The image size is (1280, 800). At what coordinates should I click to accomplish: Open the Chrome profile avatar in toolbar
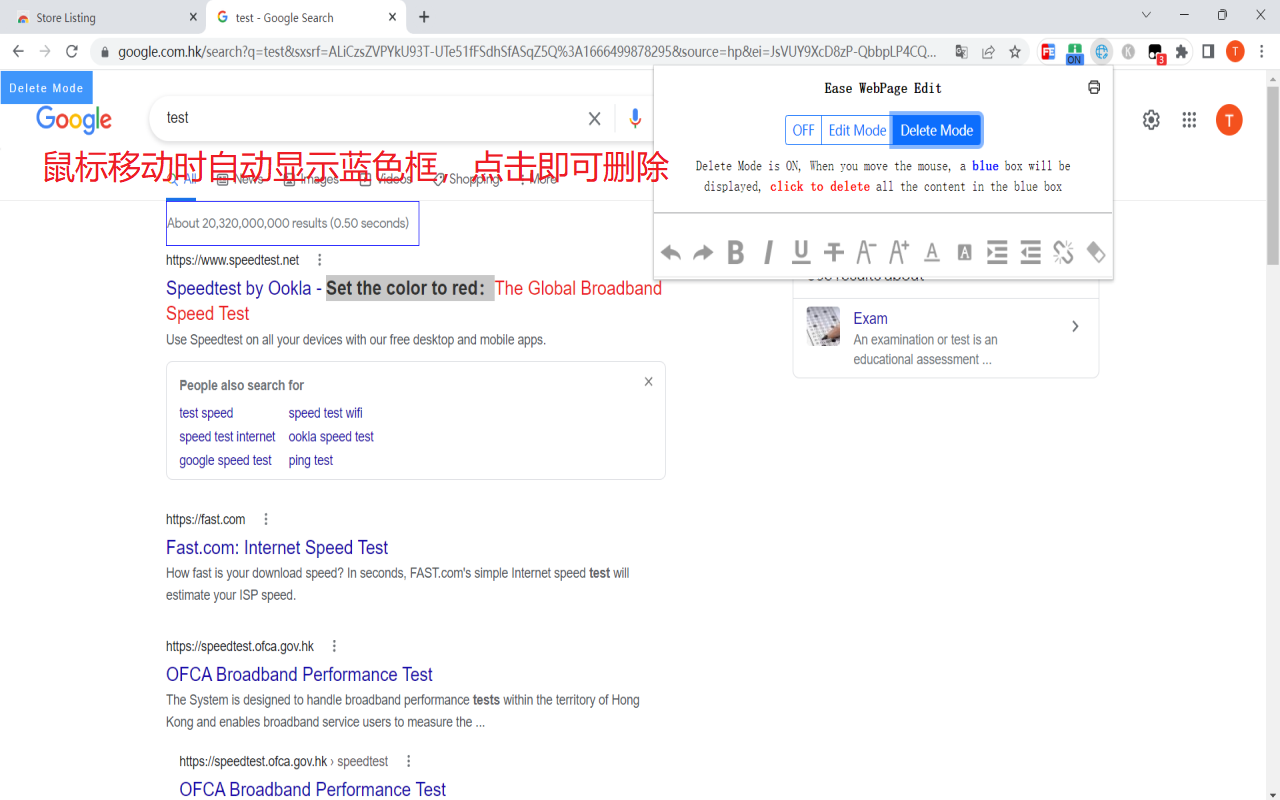[1235, 51]
